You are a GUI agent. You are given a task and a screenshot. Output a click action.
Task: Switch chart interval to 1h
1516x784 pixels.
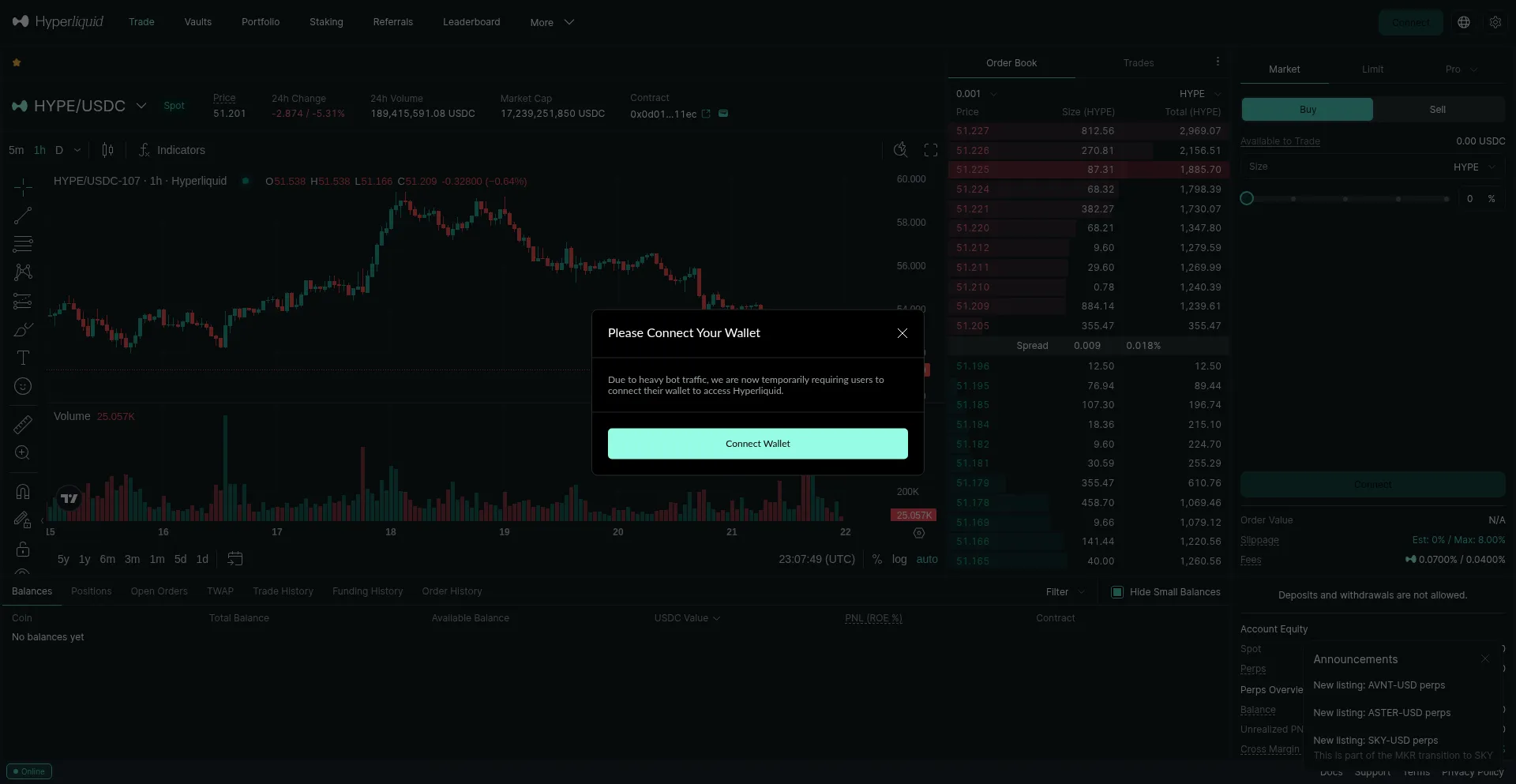coord(39,150)
